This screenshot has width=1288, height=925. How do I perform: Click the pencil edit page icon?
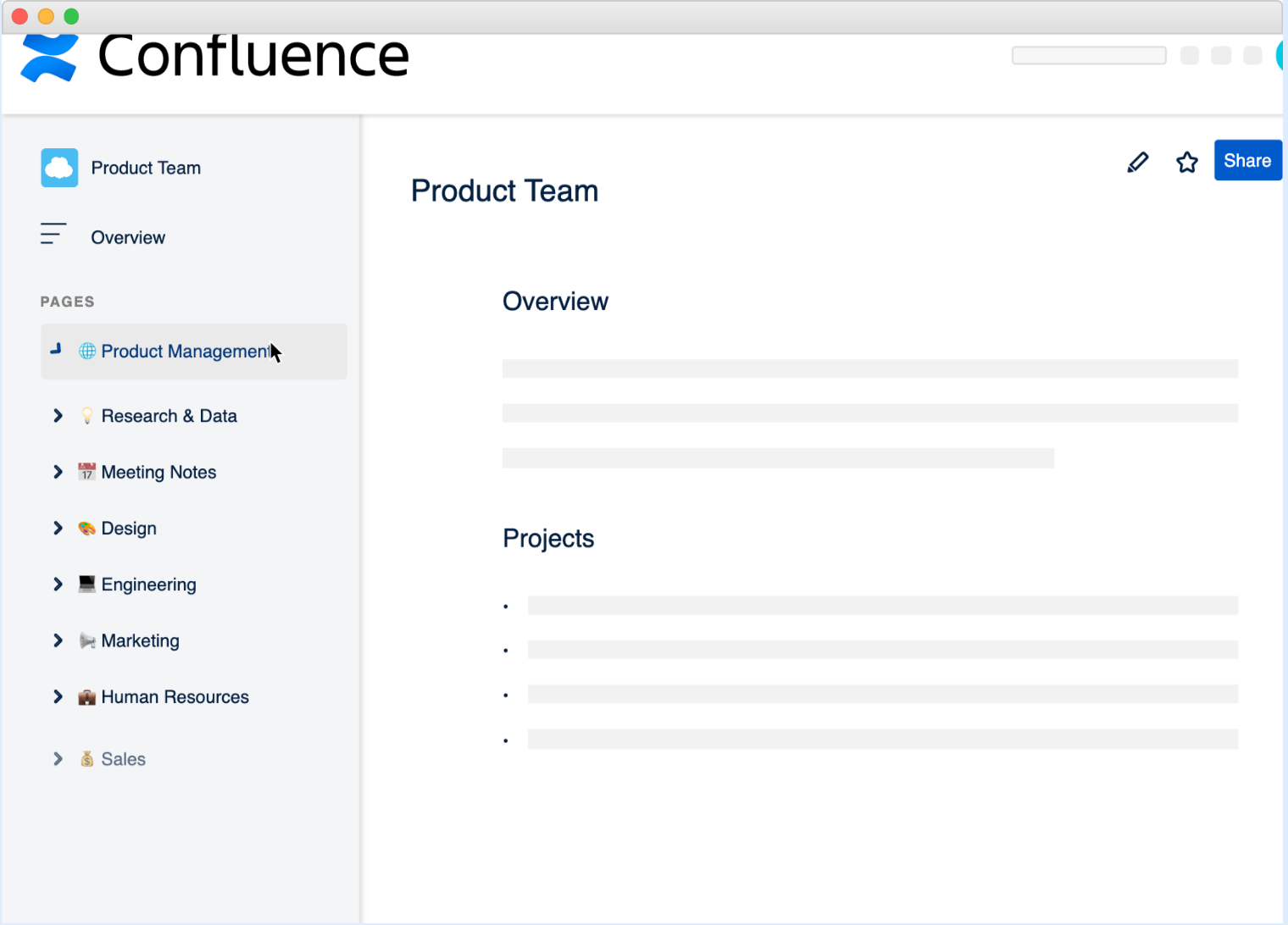[x=1137, y=162]
